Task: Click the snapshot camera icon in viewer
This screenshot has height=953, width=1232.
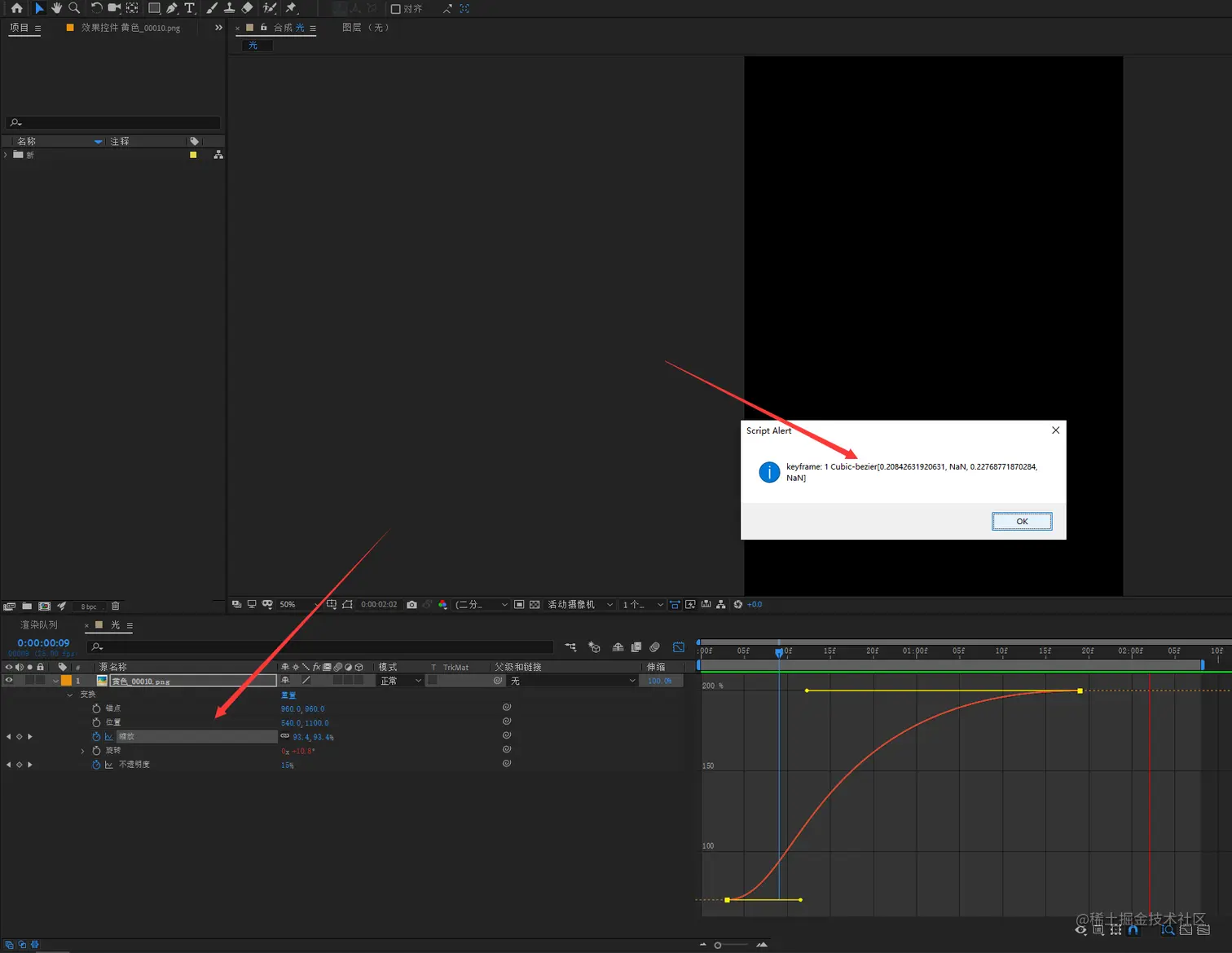Action: 411,605
